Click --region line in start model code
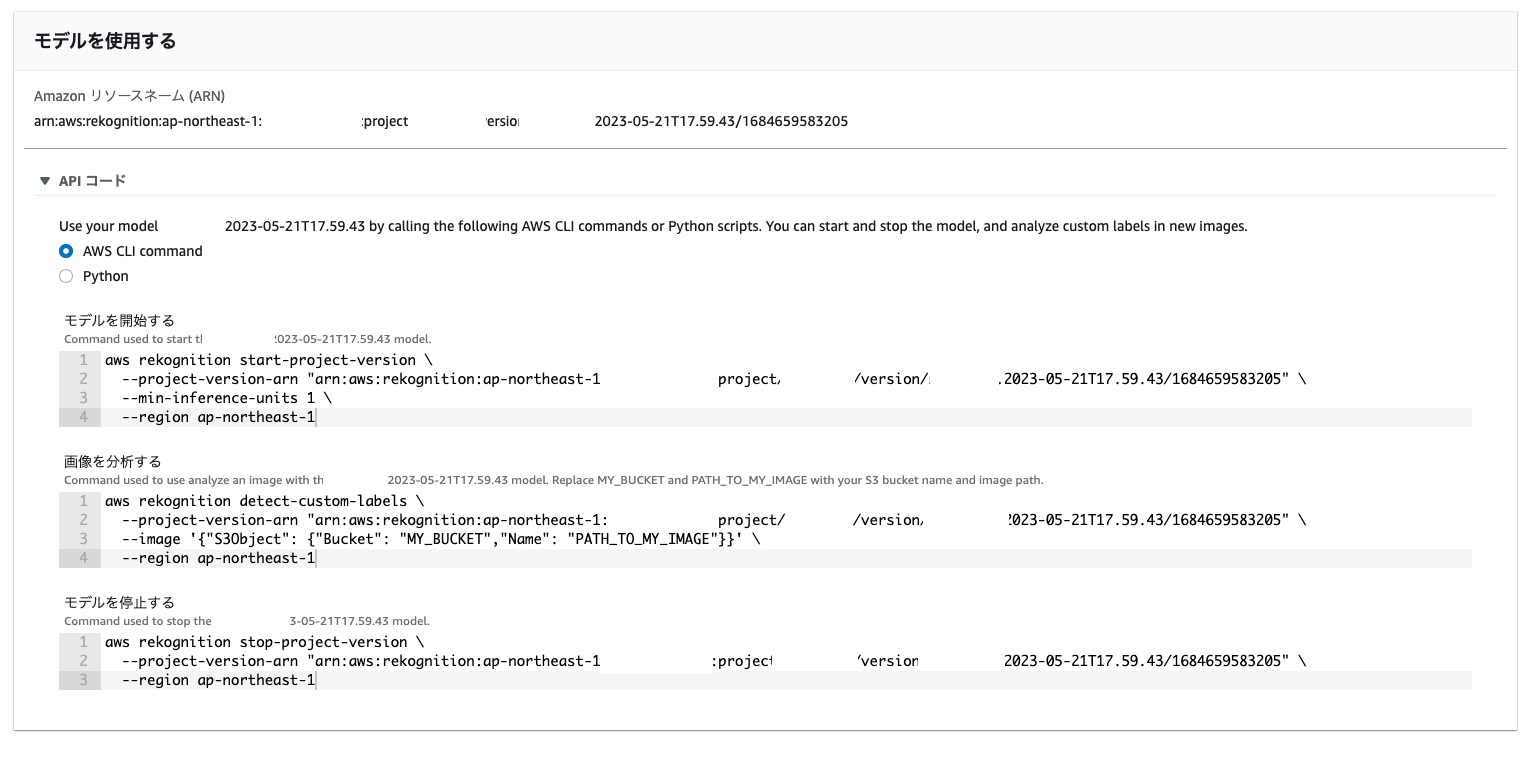The image size is (1533, 758). (x=218, y=417)
